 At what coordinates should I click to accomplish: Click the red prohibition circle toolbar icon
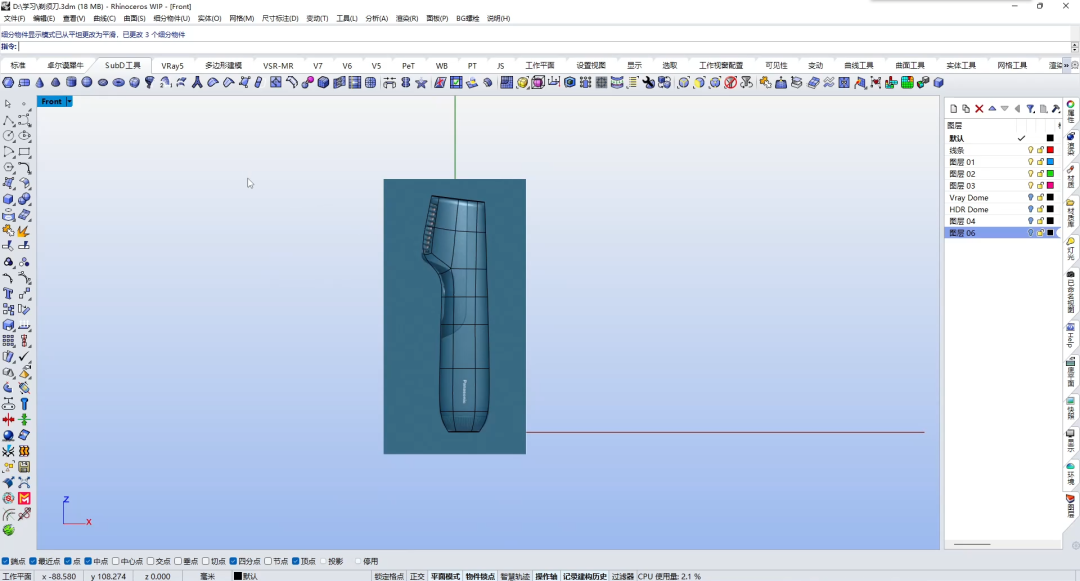(x=731, y=83)
